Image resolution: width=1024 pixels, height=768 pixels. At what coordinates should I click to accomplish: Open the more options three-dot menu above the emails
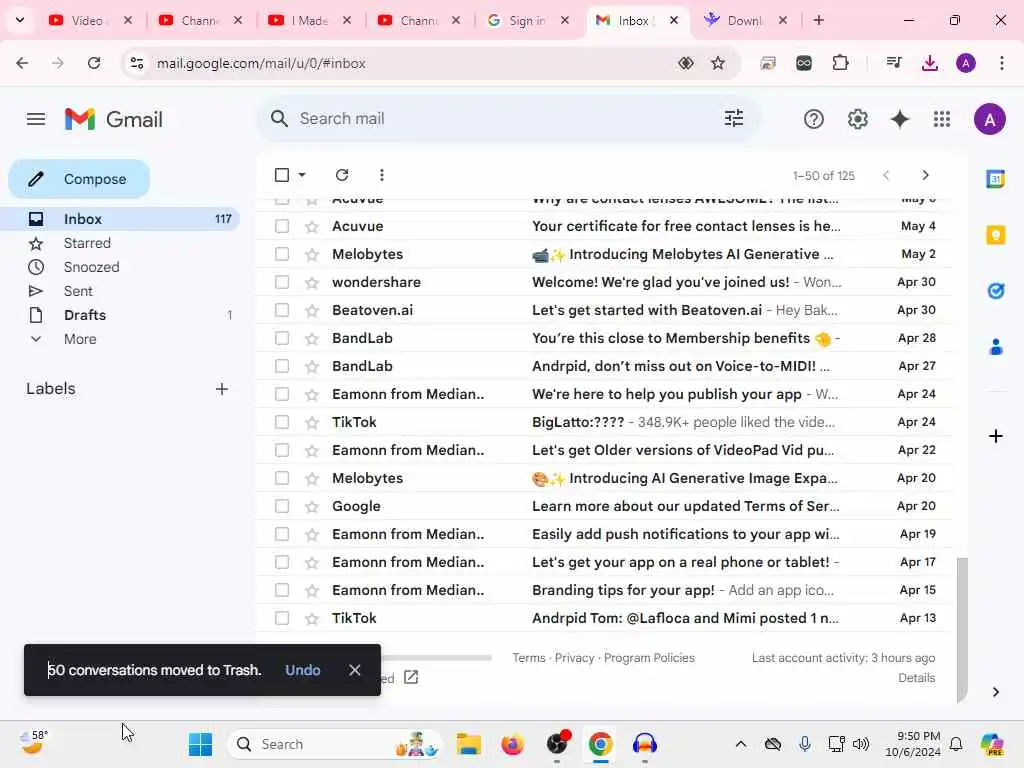381,175
